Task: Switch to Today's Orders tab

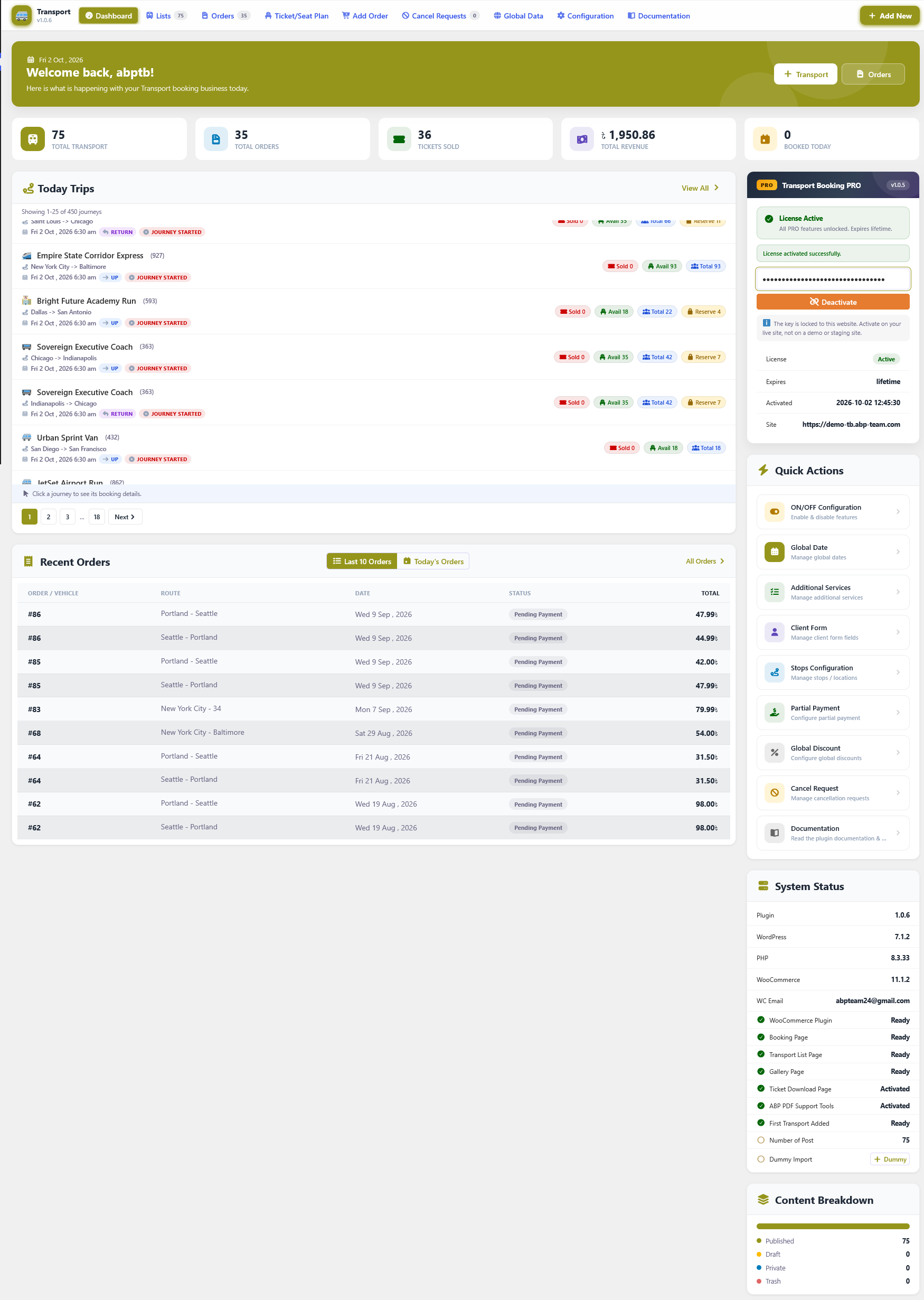Action: pos(433,561)
